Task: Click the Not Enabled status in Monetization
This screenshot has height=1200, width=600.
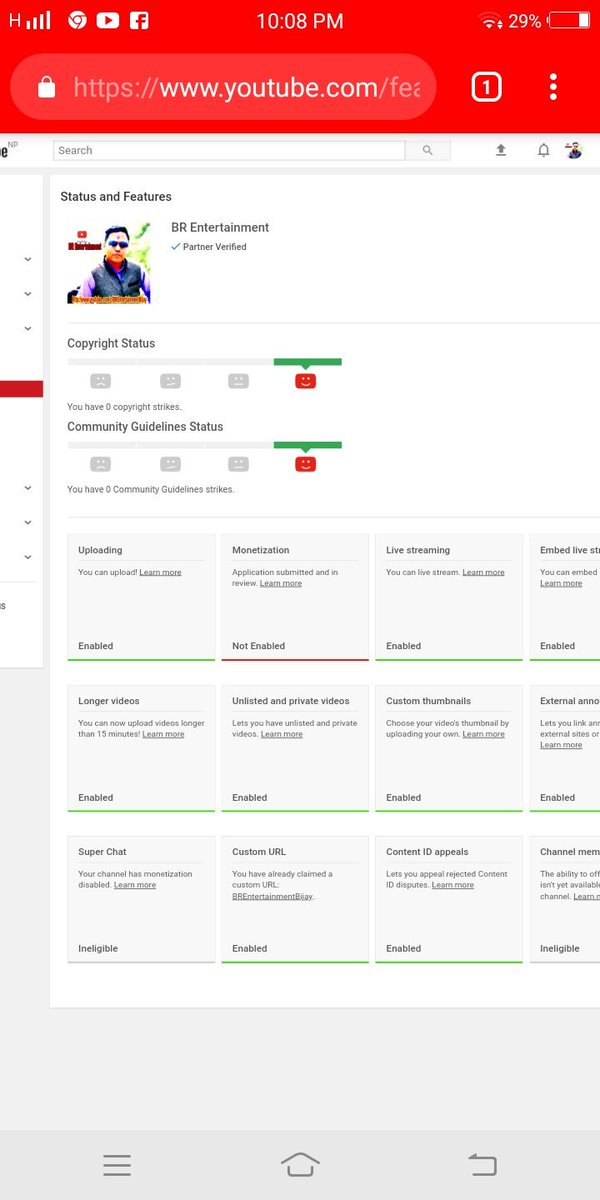Action: [x=258, y=646]
